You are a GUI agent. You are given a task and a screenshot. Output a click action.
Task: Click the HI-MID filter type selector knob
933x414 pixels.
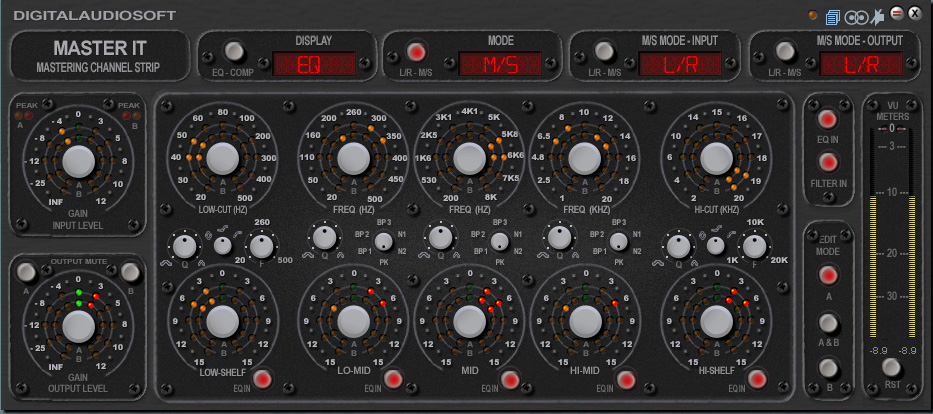pos(619,242)
